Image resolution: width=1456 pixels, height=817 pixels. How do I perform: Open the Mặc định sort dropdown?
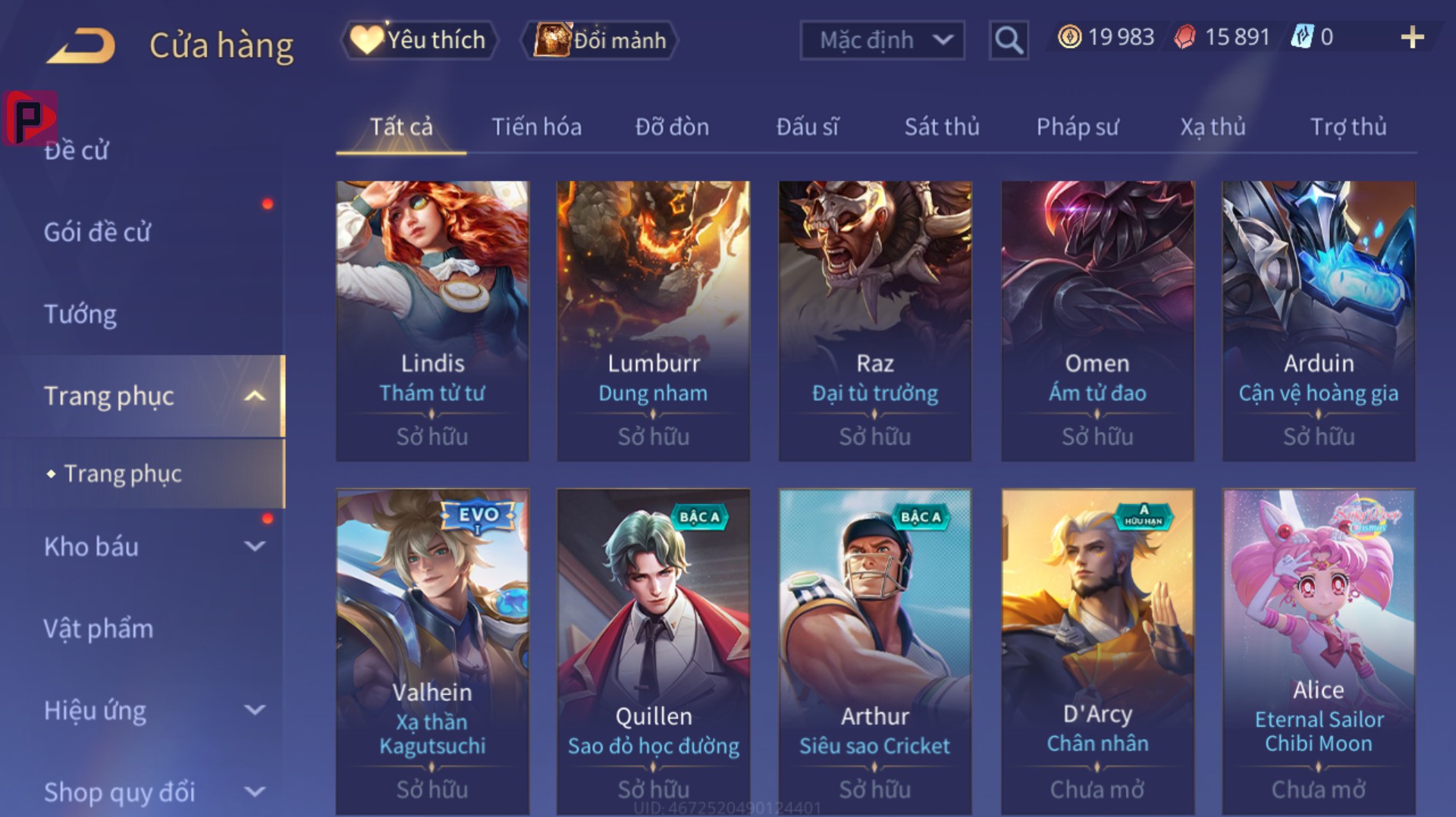point(883,40)
